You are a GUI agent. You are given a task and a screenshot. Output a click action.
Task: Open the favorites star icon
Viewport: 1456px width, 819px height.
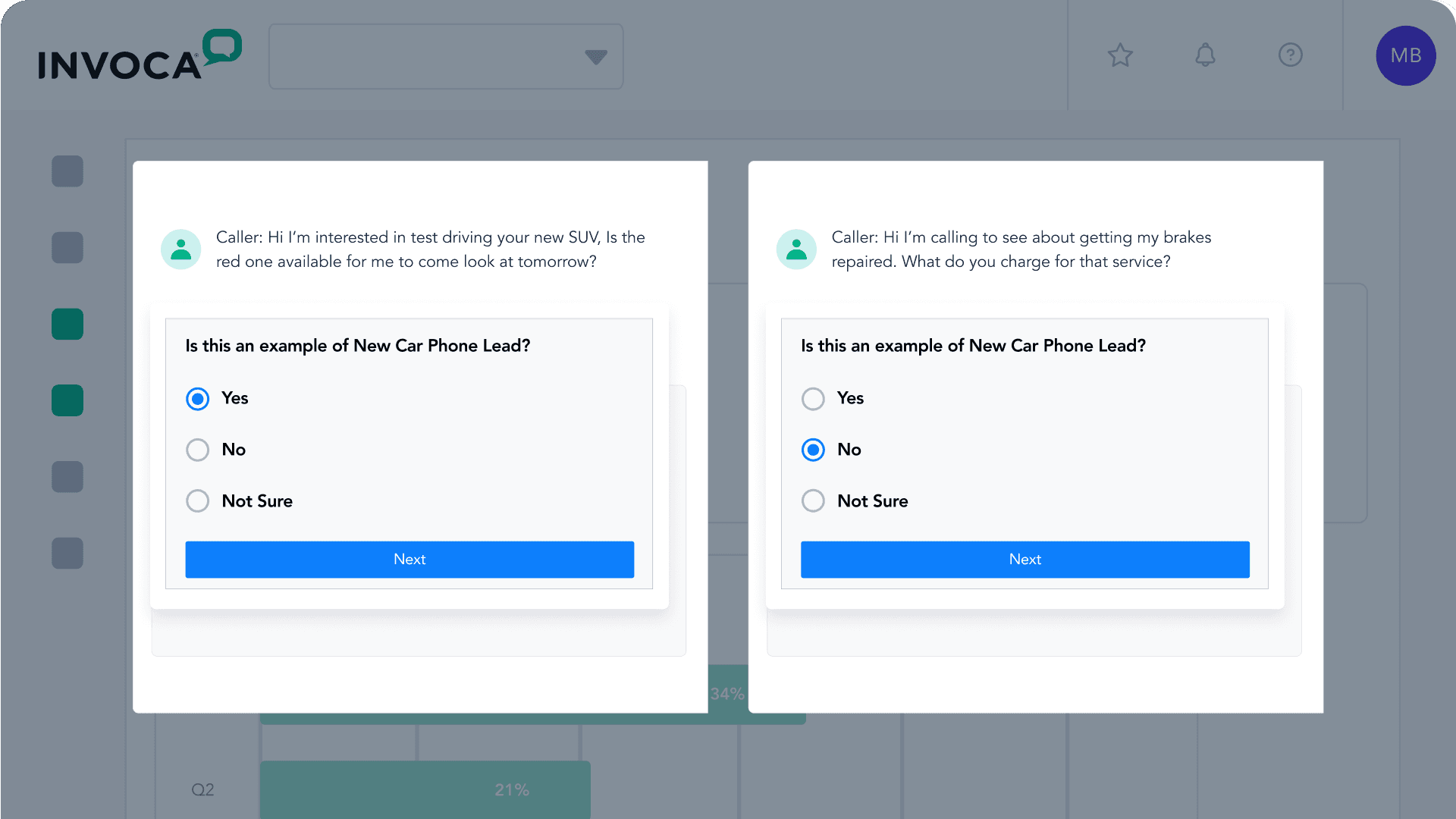coord(1120,55)
